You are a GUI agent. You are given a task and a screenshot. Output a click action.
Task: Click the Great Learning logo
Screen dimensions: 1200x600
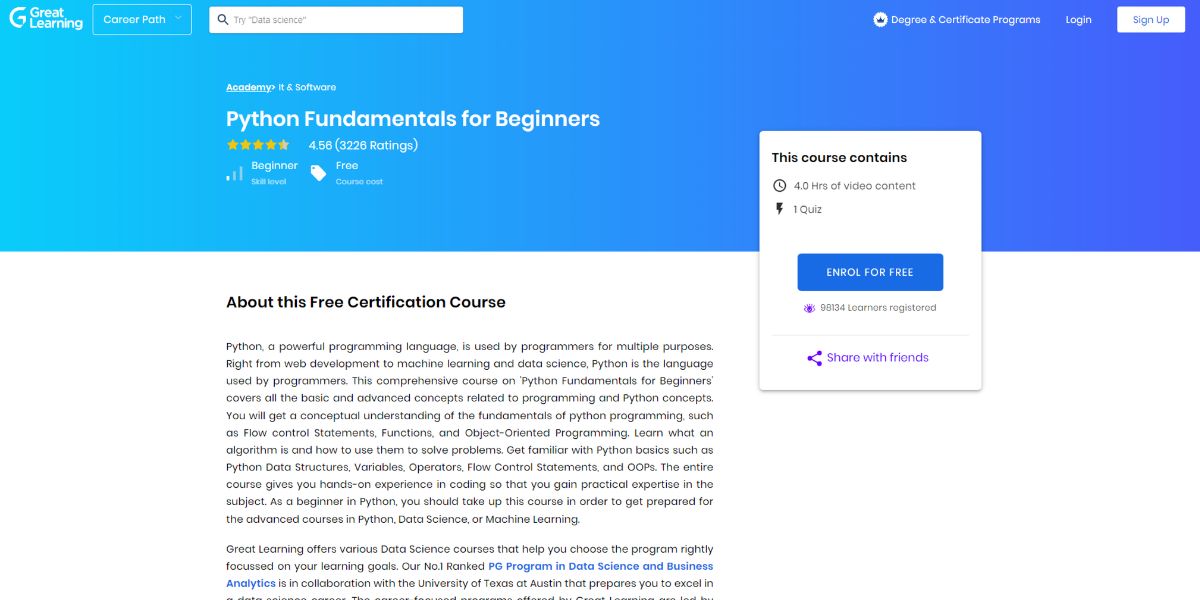coord(46,19)
